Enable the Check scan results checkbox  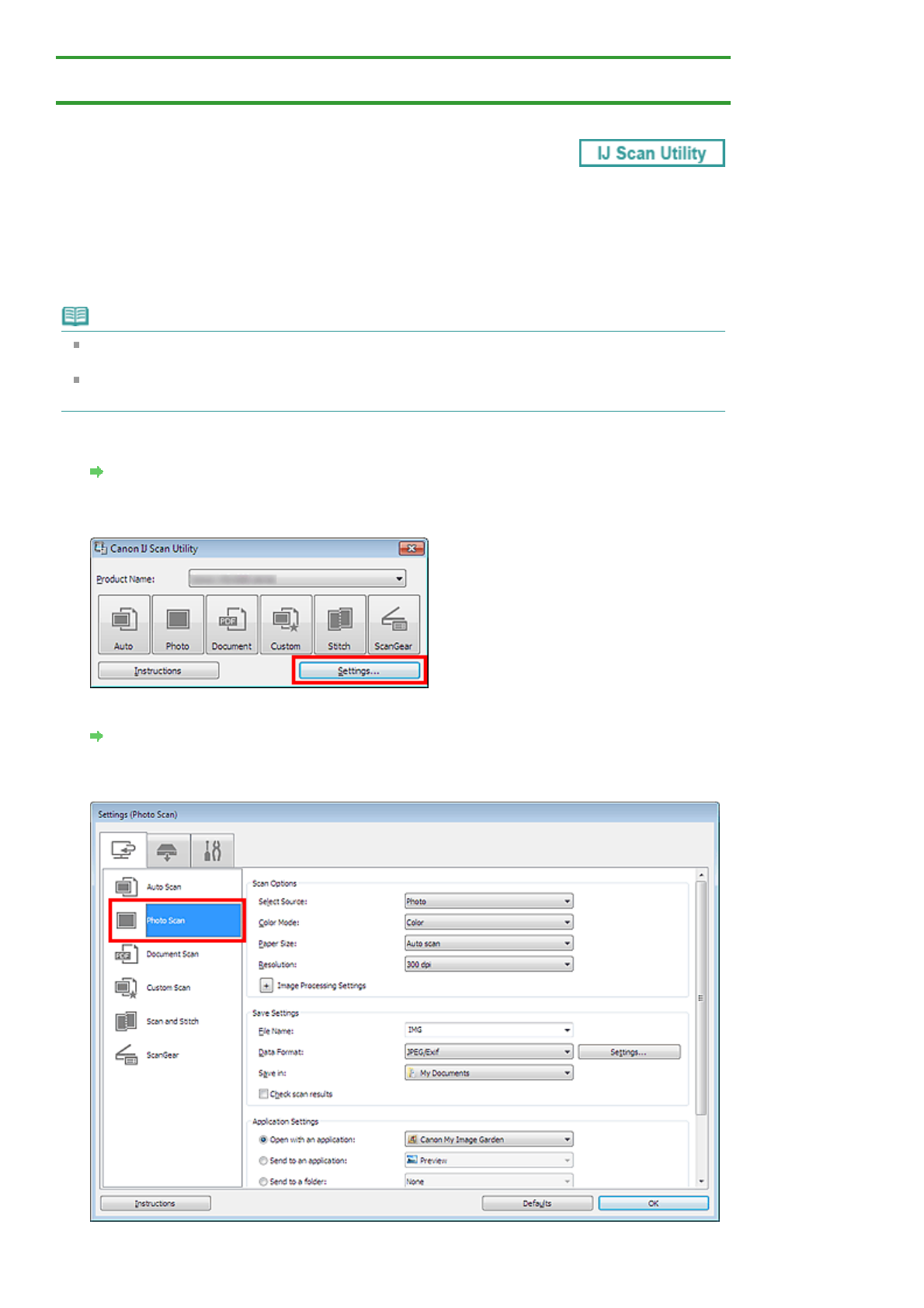point(264,1094)
